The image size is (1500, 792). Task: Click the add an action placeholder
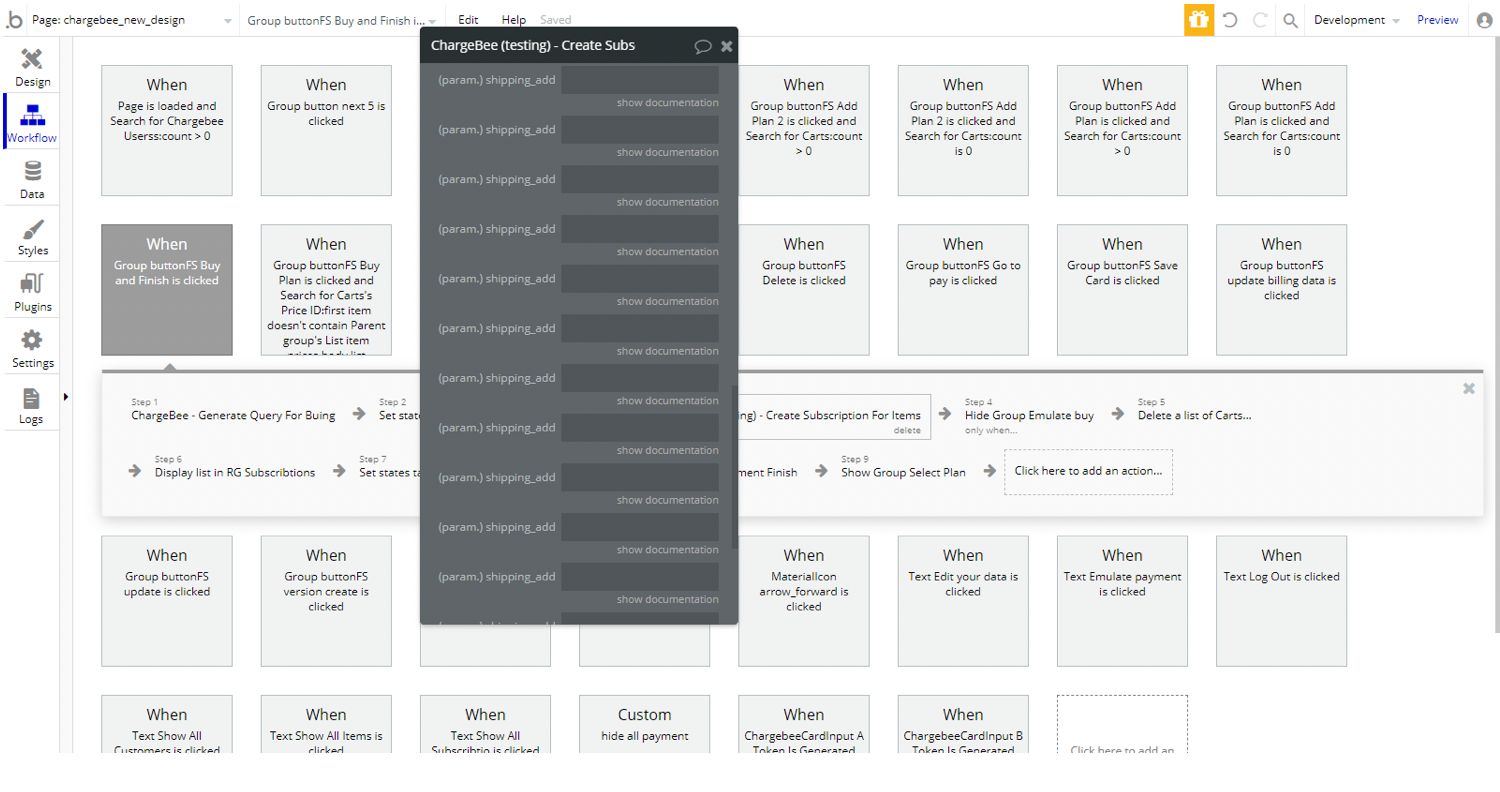(x=1088, y=472)
